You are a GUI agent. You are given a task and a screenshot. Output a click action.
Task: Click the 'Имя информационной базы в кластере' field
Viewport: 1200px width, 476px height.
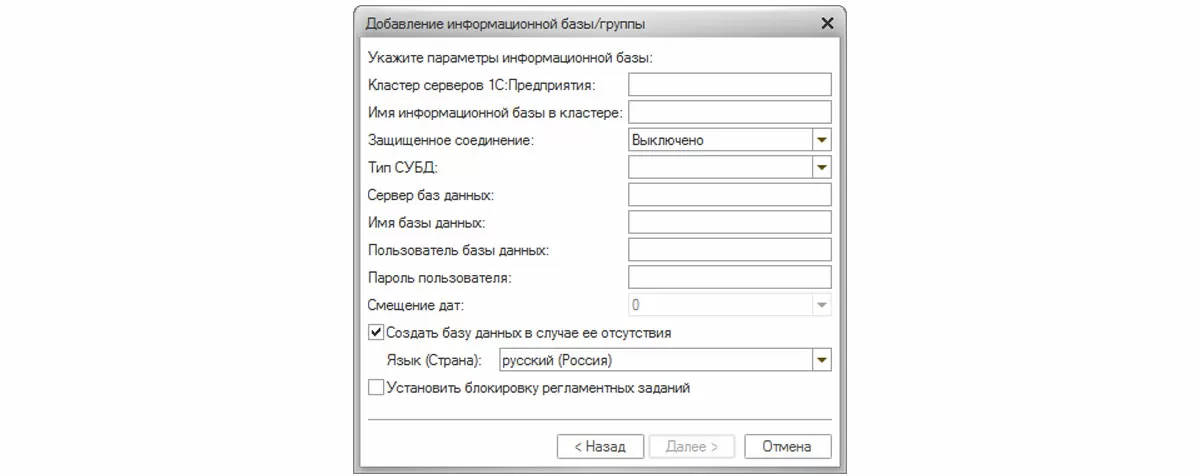[x=730, y=112]
